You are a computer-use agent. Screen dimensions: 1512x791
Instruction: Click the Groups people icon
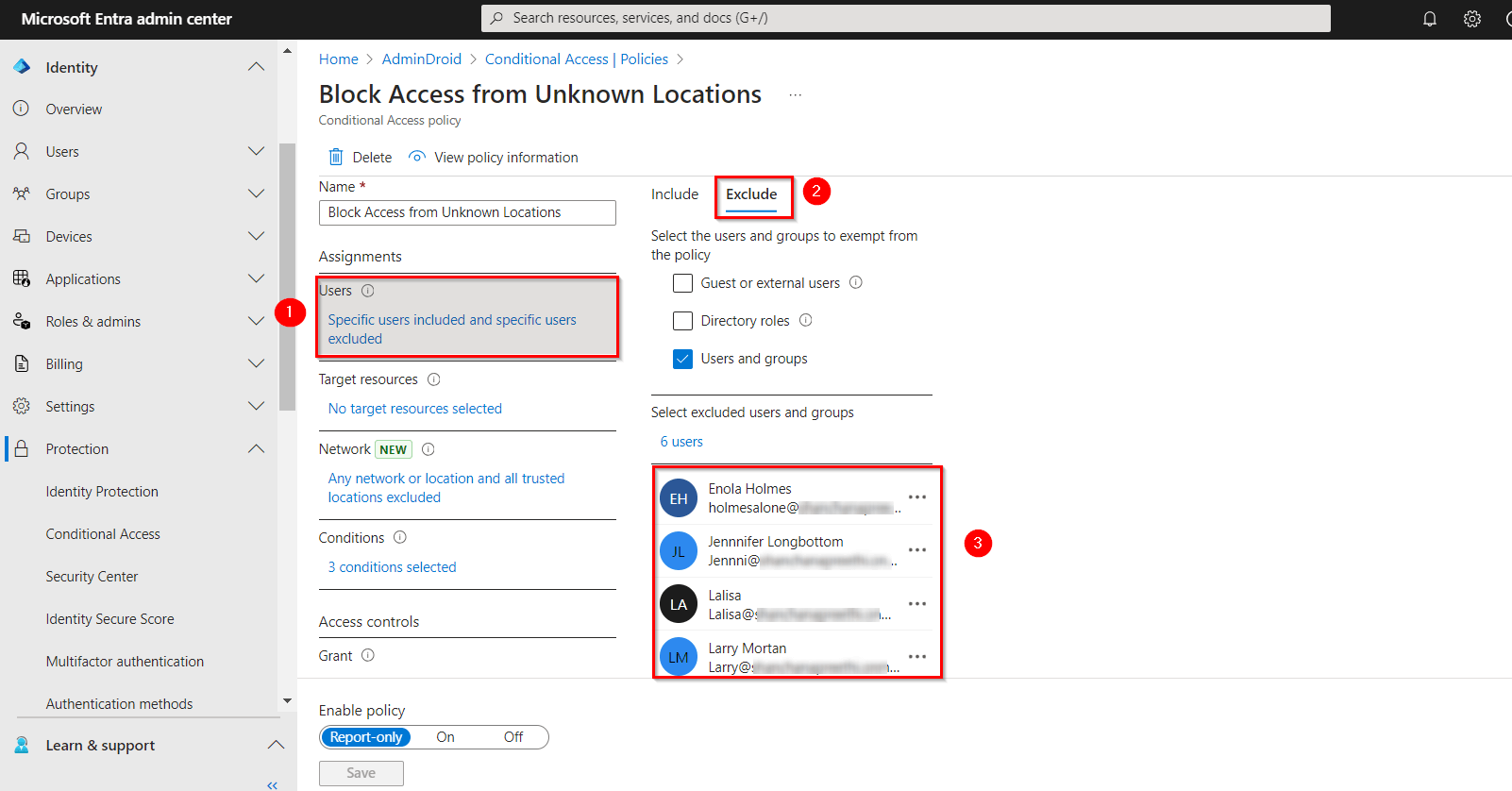pyautogui.click(x=21, y=194)
